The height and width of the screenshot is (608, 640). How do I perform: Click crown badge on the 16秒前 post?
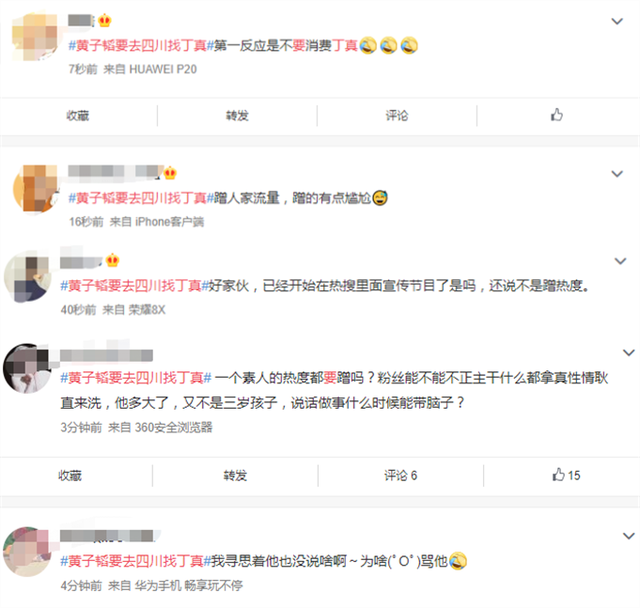click(x=170, y=173)
